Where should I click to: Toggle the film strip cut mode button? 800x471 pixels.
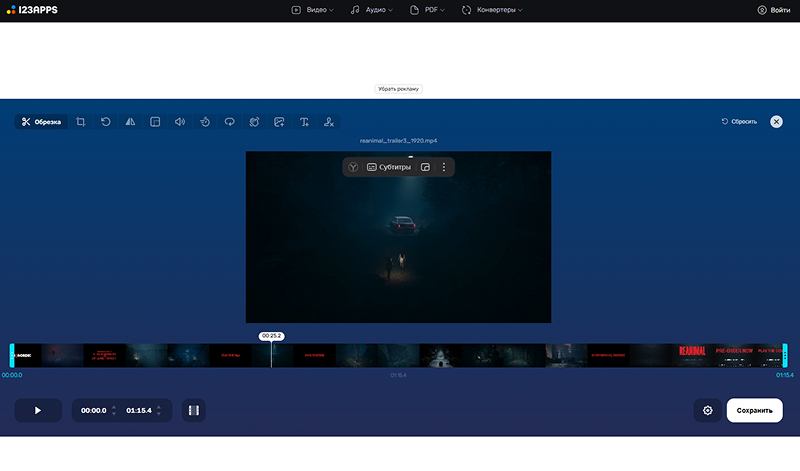194,410
